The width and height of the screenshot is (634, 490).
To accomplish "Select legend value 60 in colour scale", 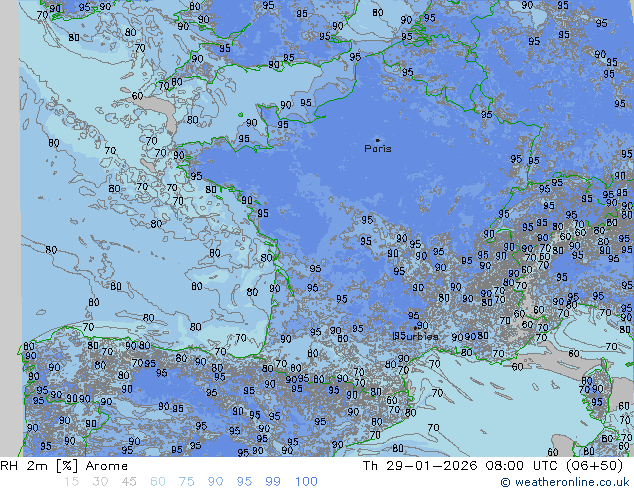I will click(x=158, y=482).
